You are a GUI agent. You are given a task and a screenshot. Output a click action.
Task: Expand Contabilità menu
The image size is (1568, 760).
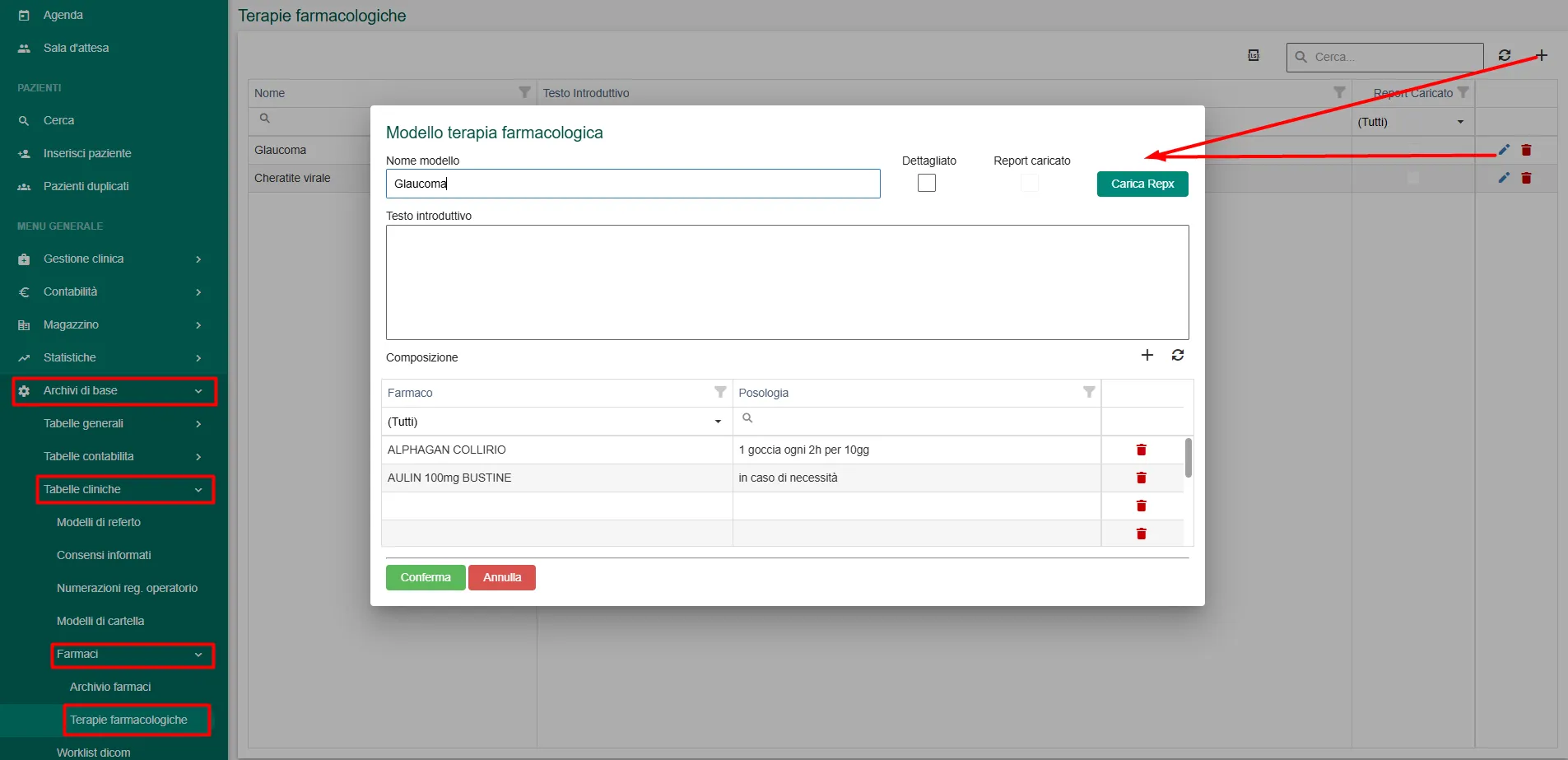coord(114,291)
